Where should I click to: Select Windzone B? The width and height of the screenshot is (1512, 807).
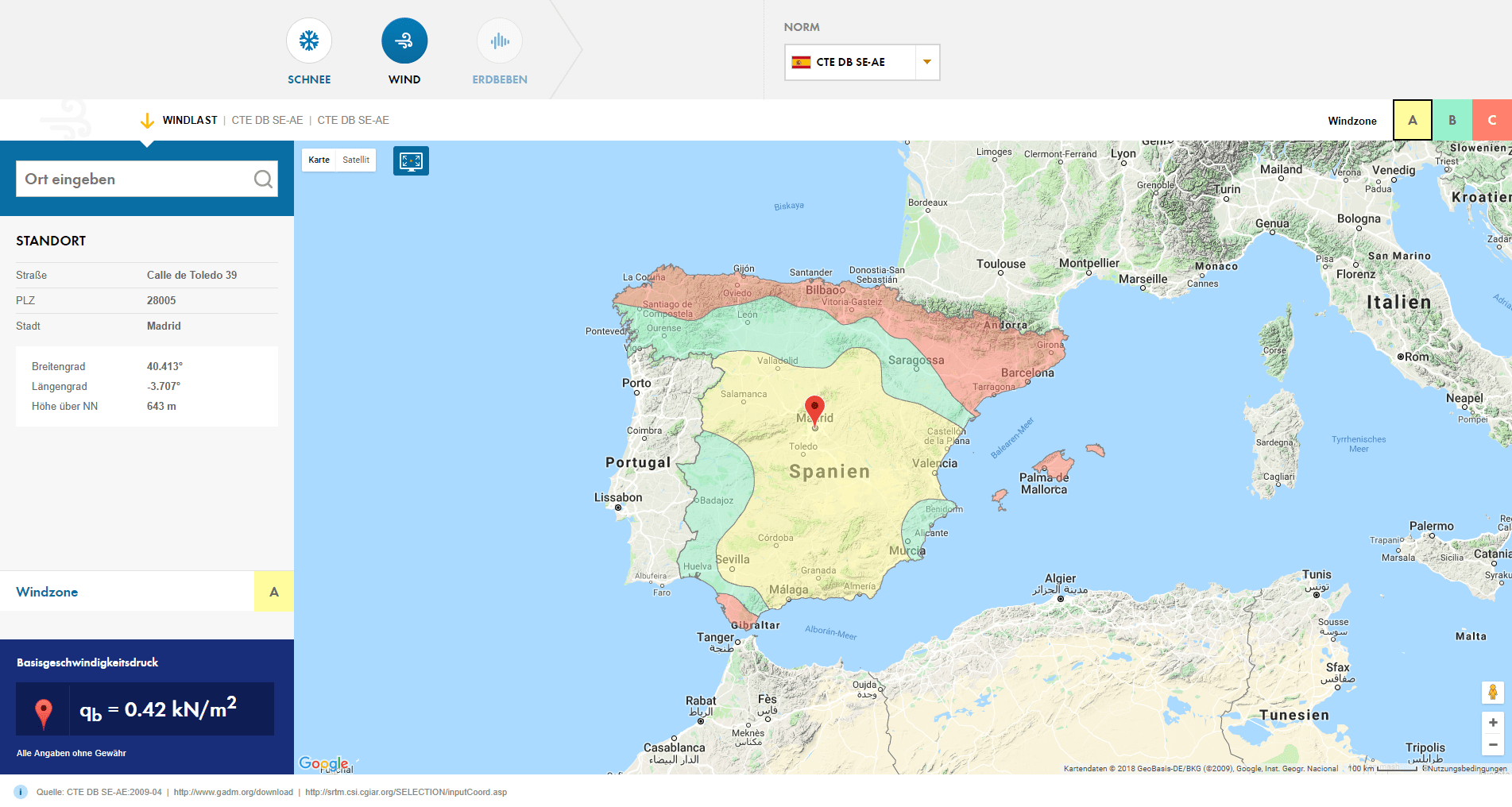[1452, 120]
